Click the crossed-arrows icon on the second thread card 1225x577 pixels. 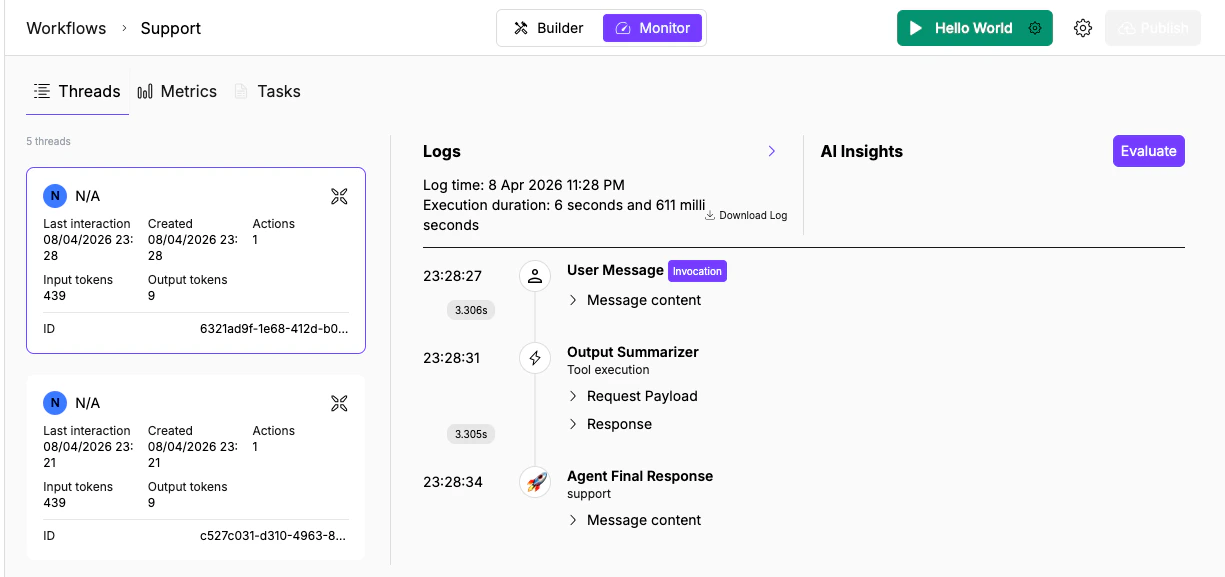click(339, 403)
